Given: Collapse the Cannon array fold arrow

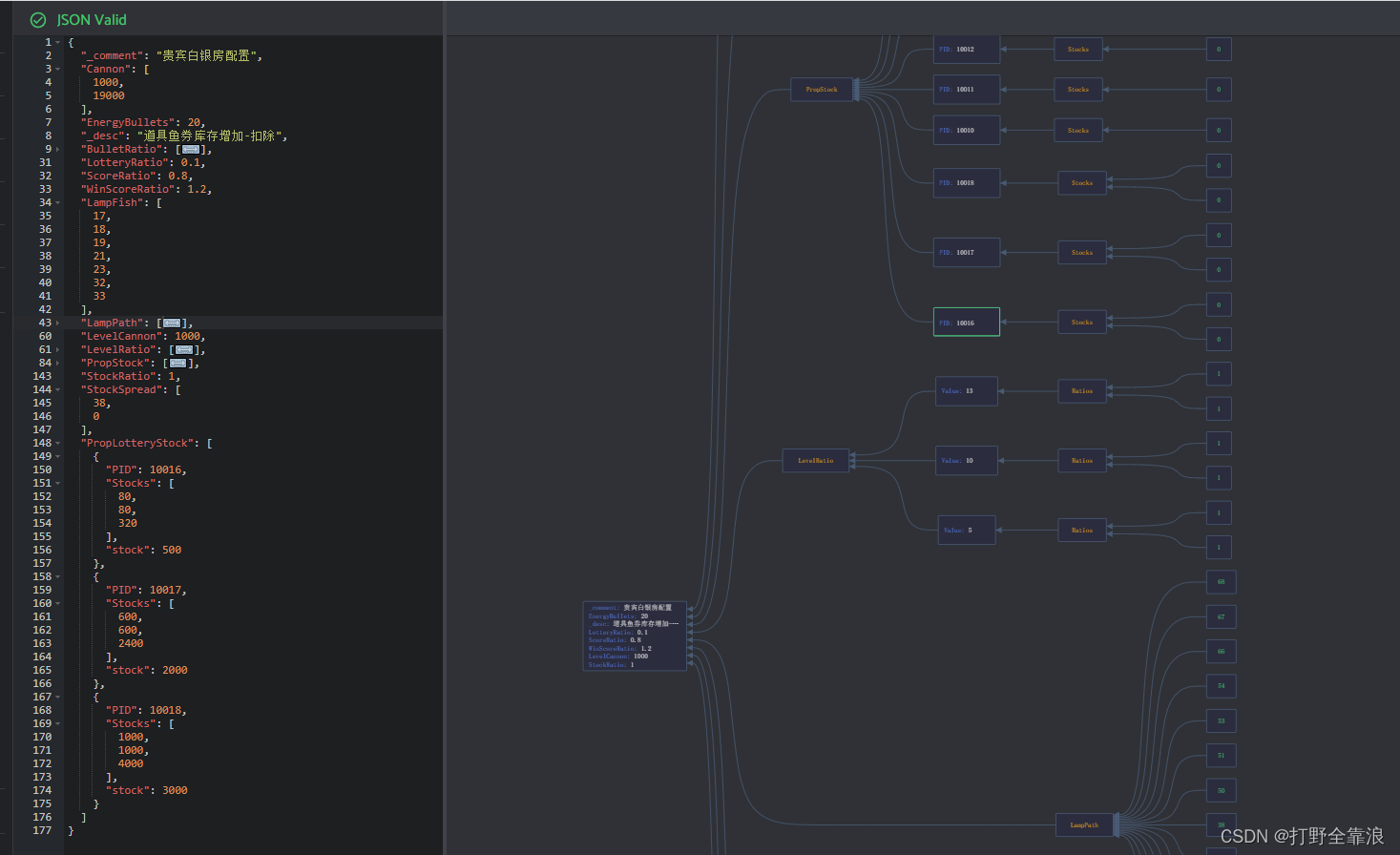Looking at the screenshot, I should [x=57, y=70].
